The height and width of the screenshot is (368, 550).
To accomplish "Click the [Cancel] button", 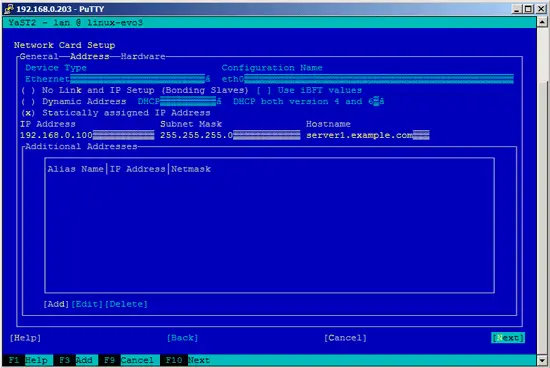I will tap(345, 338).
